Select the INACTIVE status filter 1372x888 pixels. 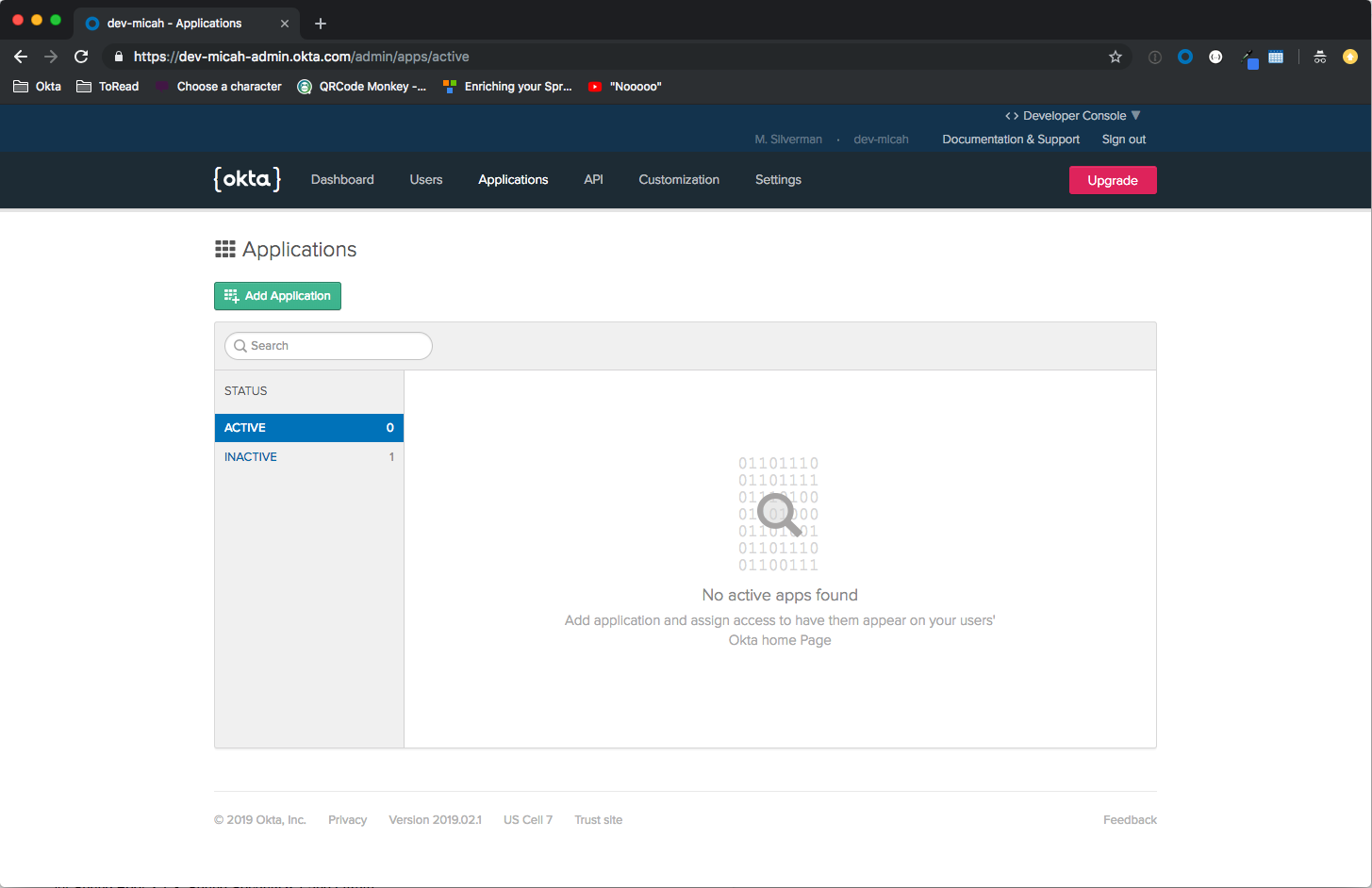[309, 457]
